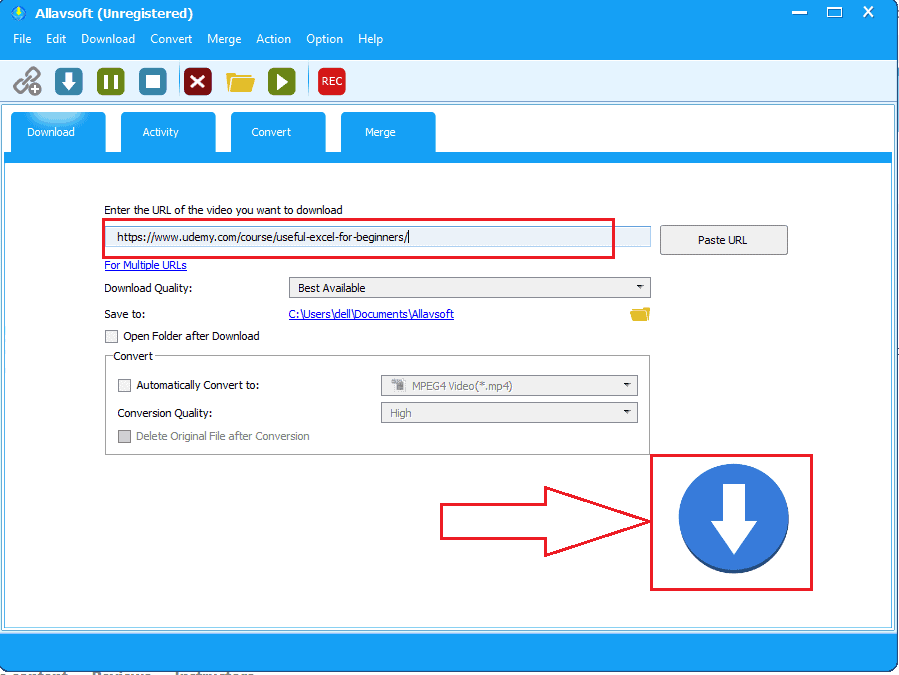
Task: Click the large blue round download button
Action: point(733,518)
